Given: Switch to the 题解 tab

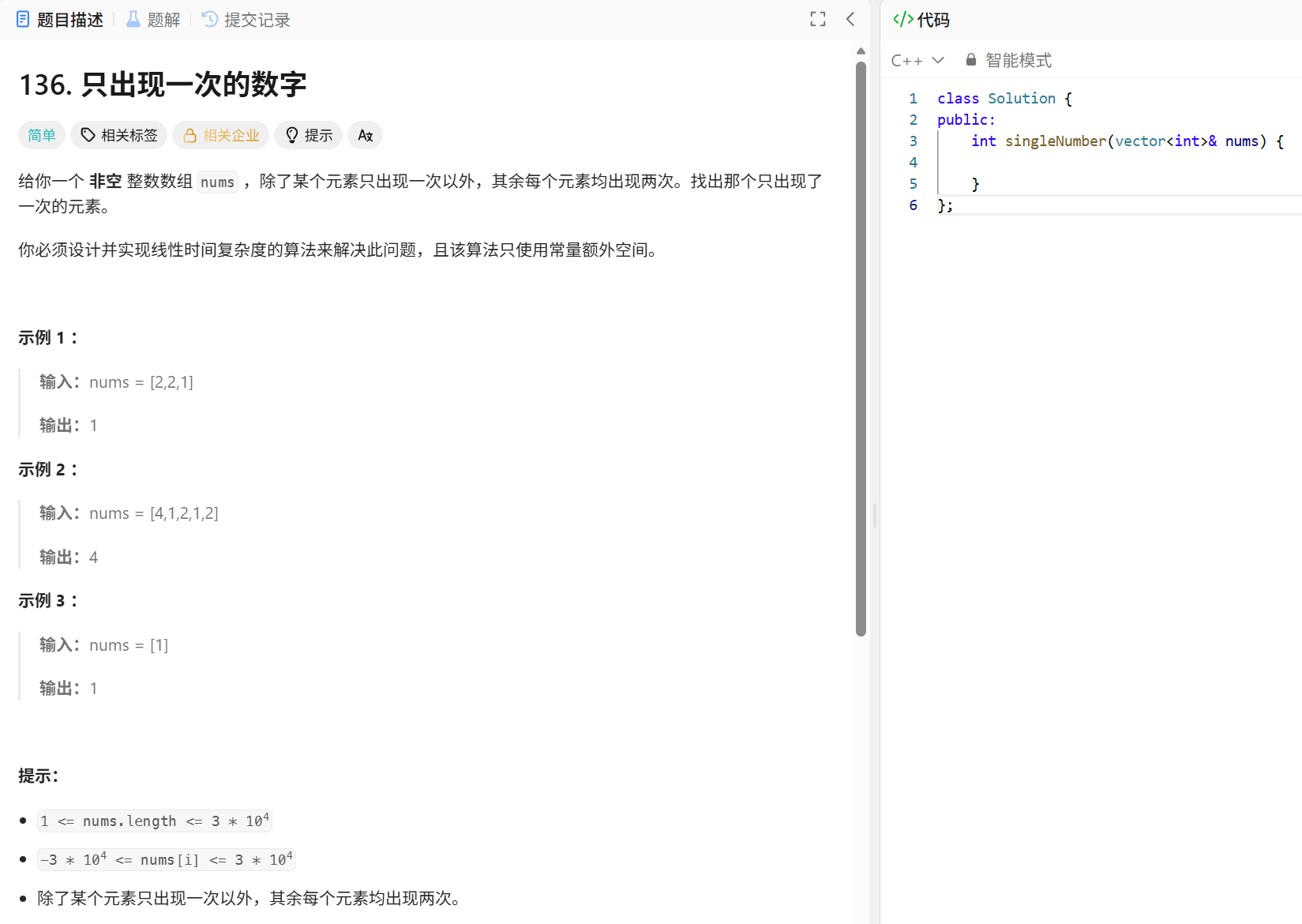Looking at the screenshot, I should [152, 18].
